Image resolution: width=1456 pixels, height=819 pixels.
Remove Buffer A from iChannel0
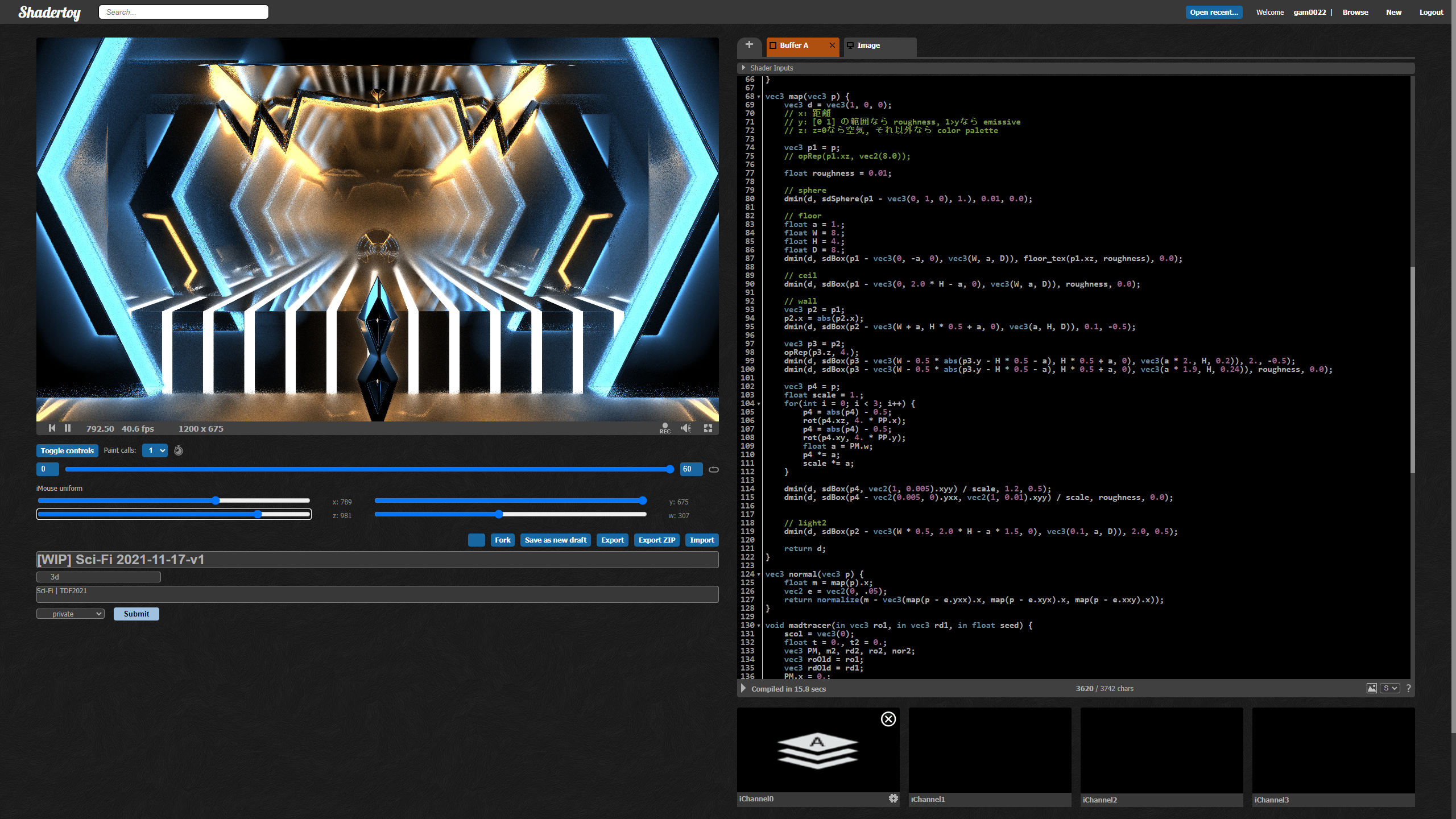point(888,719)
